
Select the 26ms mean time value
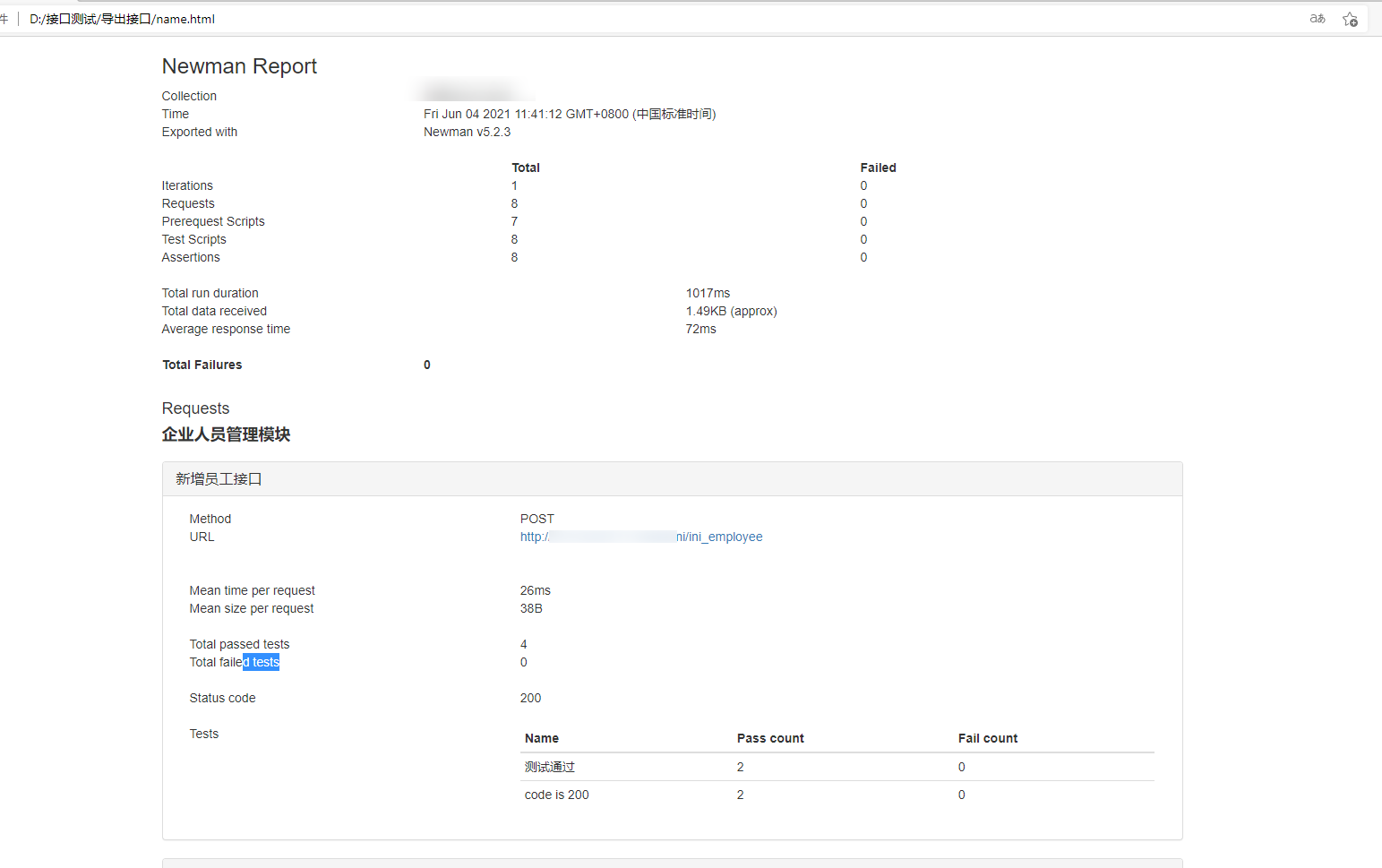point(536,590)
